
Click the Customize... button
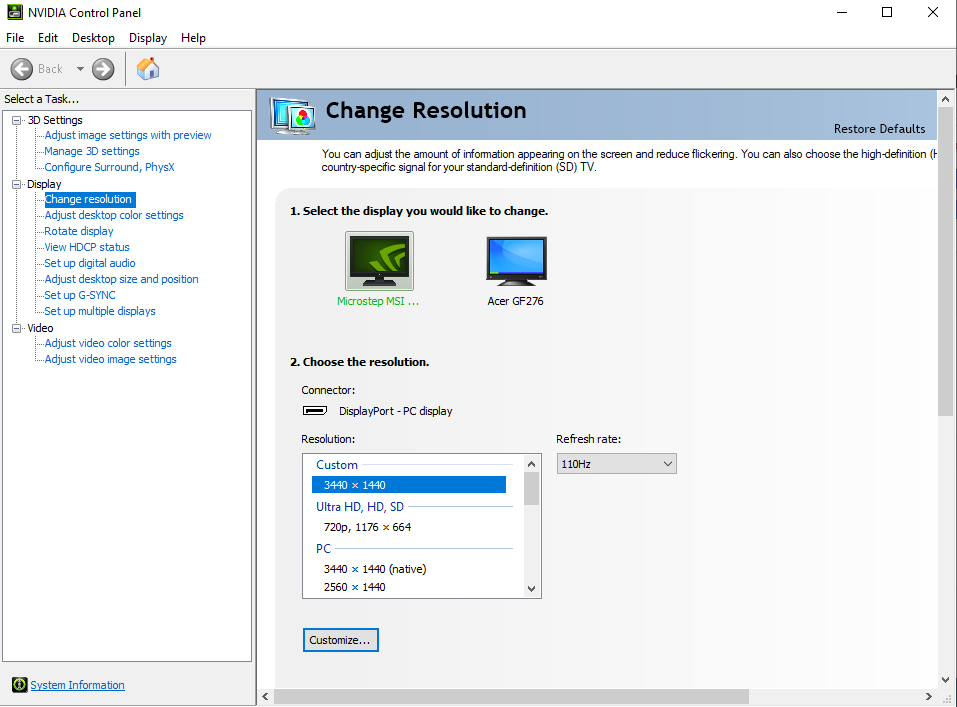(340, 640)
